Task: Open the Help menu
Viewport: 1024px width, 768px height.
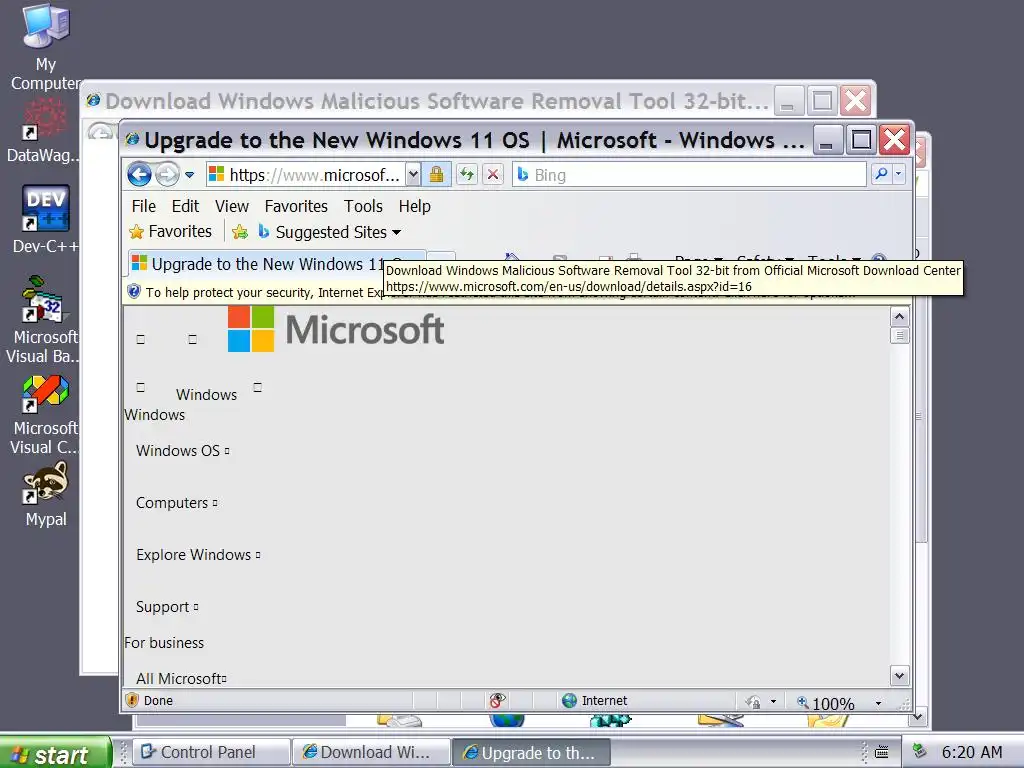Action: (415, 206)
